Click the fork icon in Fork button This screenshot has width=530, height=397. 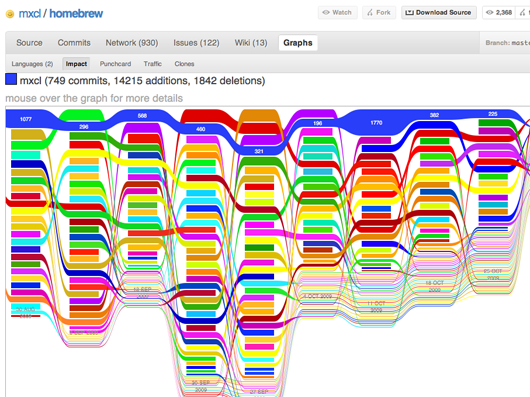point(370,13)
